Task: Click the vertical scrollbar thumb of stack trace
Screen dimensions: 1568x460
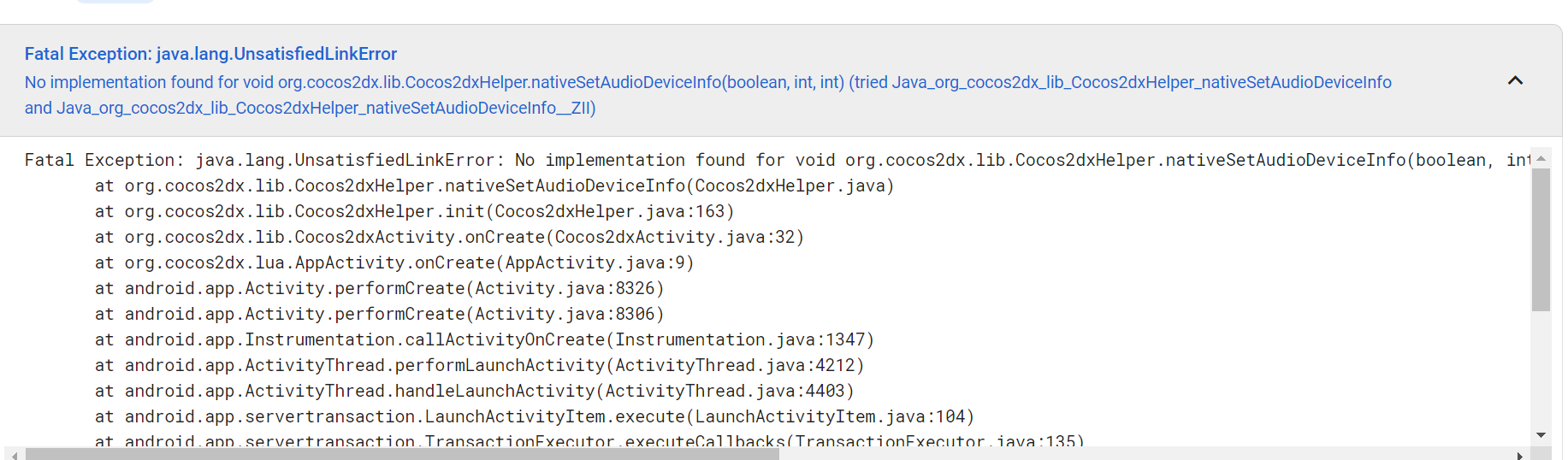Action: (1541, 239)
